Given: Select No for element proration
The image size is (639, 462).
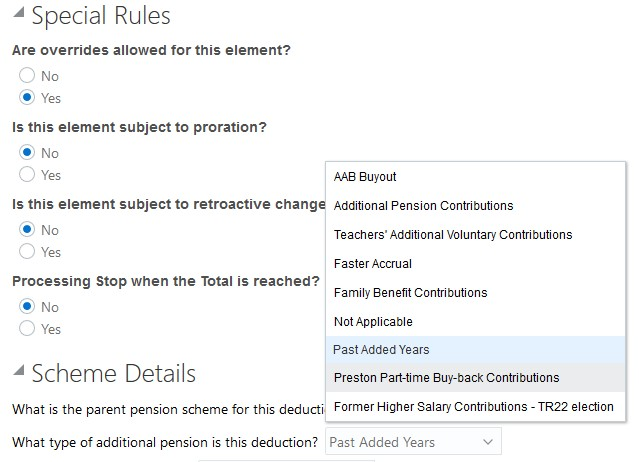Looking at the screenshot, I should point(27,153).
